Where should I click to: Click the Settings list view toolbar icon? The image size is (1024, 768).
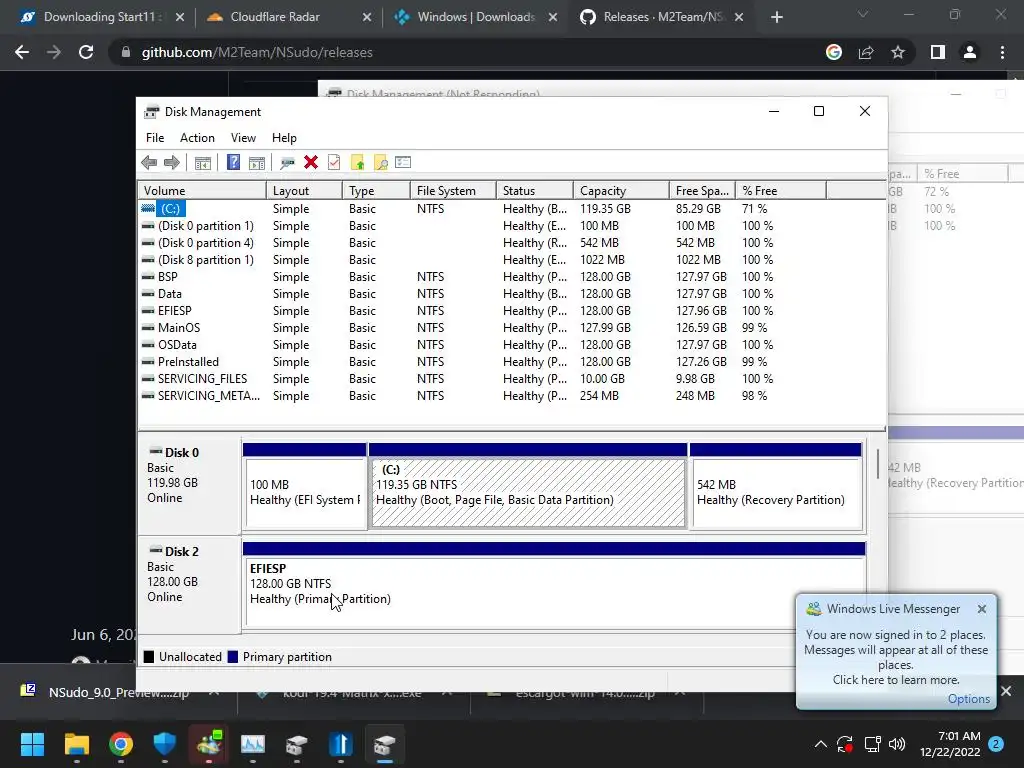tap(403, 162)
